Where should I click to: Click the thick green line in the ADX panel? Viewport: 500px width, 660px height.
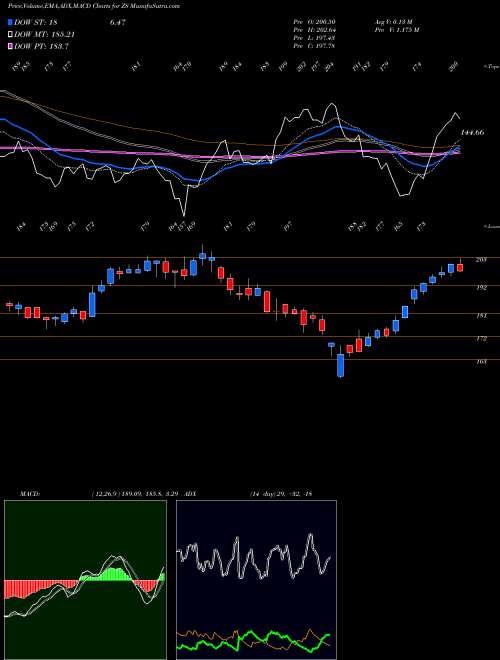pyautogui.click(x=253, y=642)
